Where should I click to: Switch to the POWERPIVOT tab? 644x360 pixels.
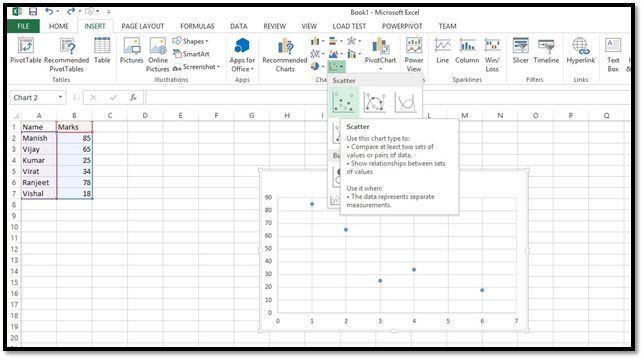pyautogui.click(x=402, y=26)
